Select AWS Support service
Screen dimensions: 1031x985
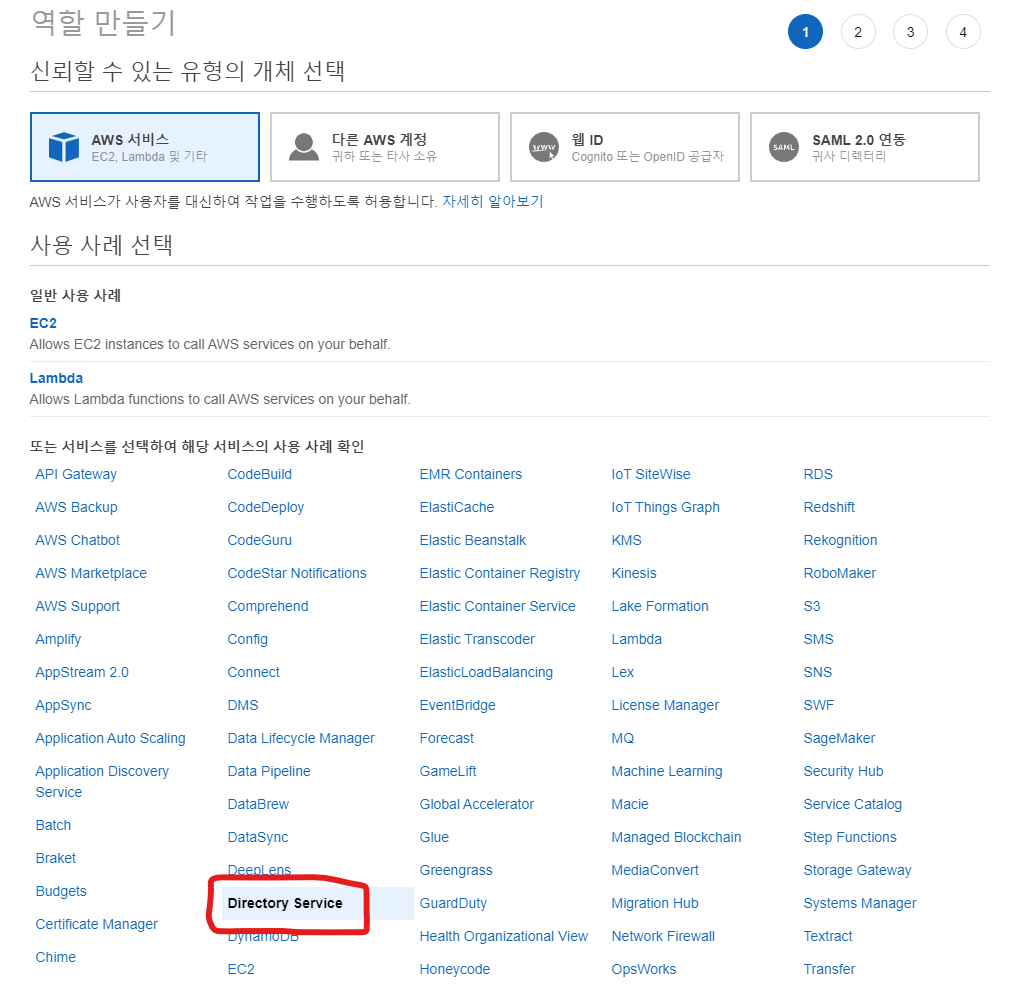pyautogui.click(x=78, y=606)
